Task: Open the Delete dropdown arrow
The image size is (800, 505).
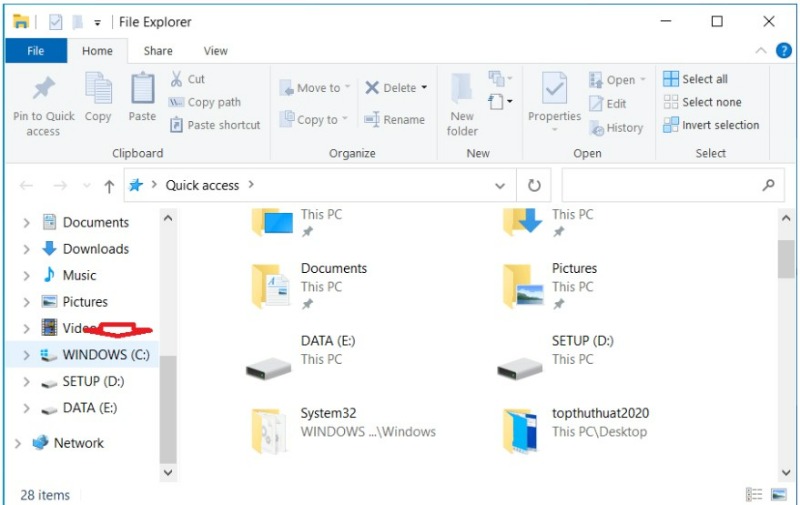Action: click(424, 88)
